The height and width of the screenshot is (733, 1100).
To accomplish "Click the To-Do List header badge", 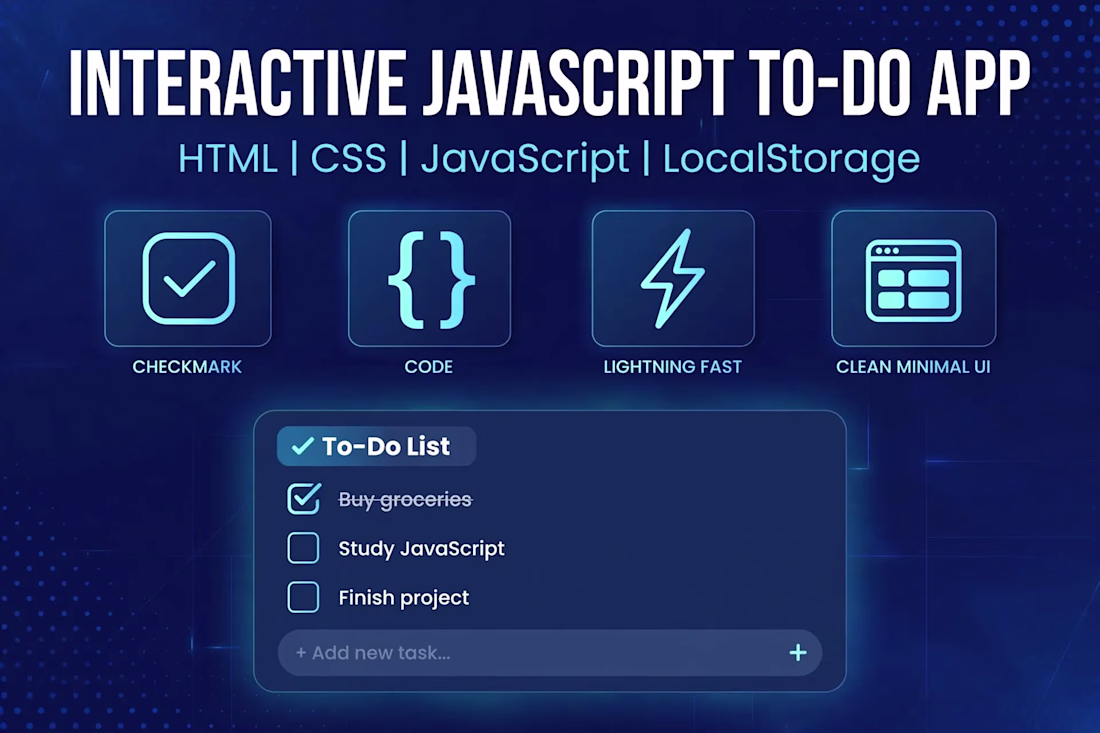I will (377, 446).
